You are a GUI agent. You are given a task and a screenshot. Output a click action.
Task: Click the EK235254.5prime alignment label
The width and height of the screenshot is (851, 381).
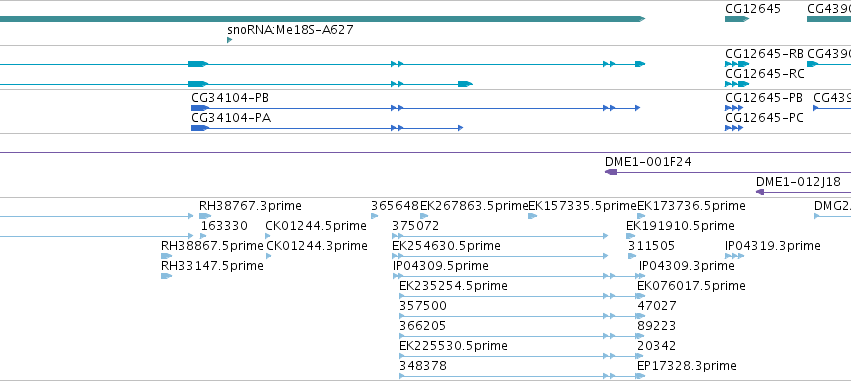coord(453,285)
